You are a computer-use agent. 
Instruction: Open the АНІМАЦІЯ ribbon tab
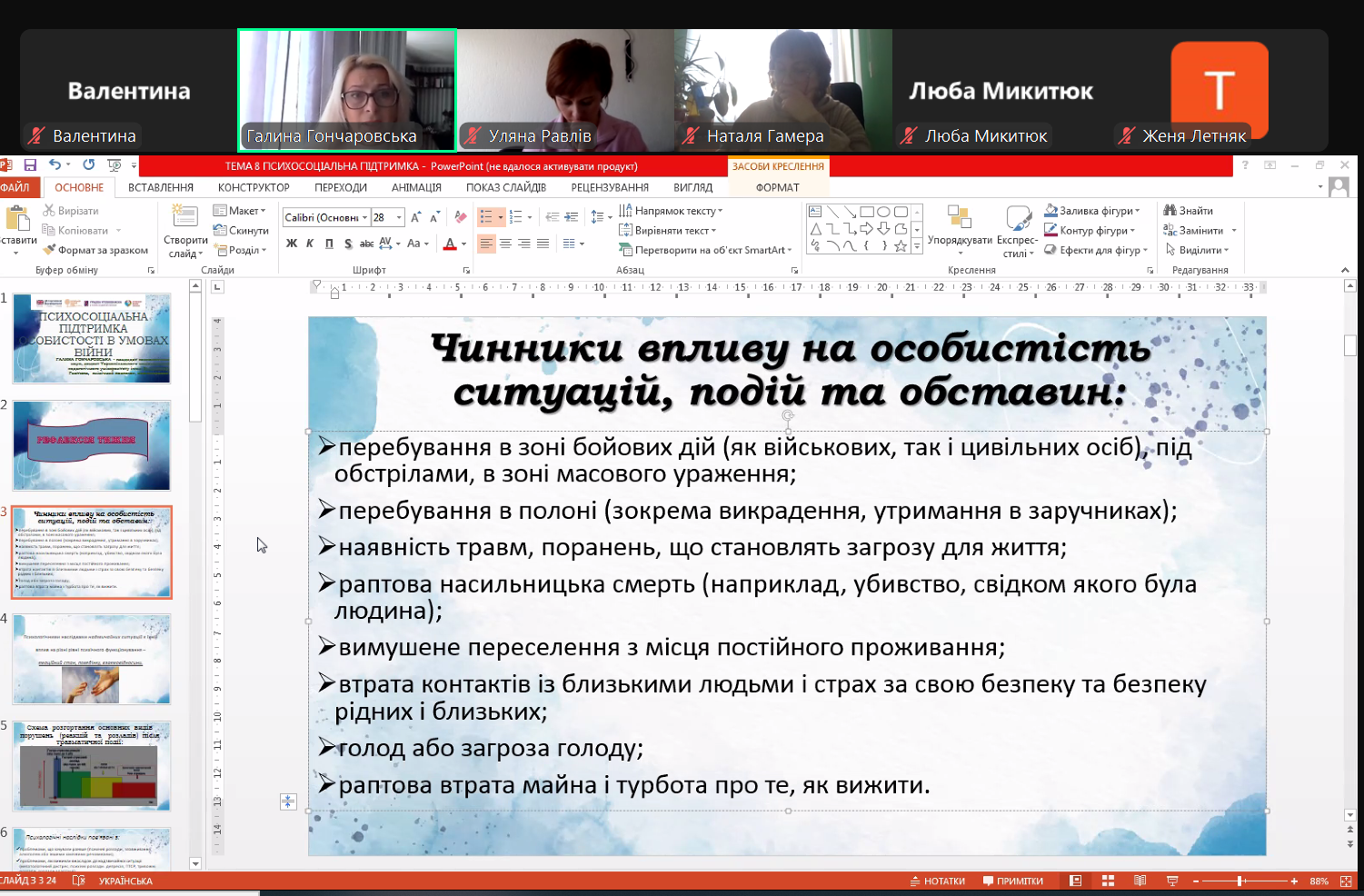(416, 187)
